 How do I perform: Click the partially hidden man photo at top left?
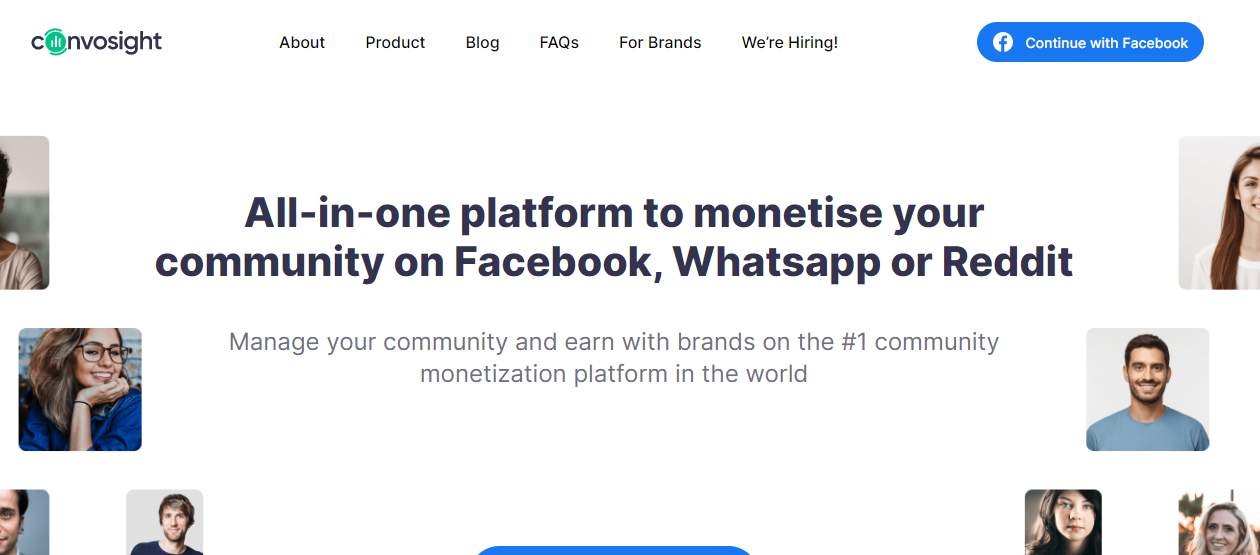(x=24, y=213)
